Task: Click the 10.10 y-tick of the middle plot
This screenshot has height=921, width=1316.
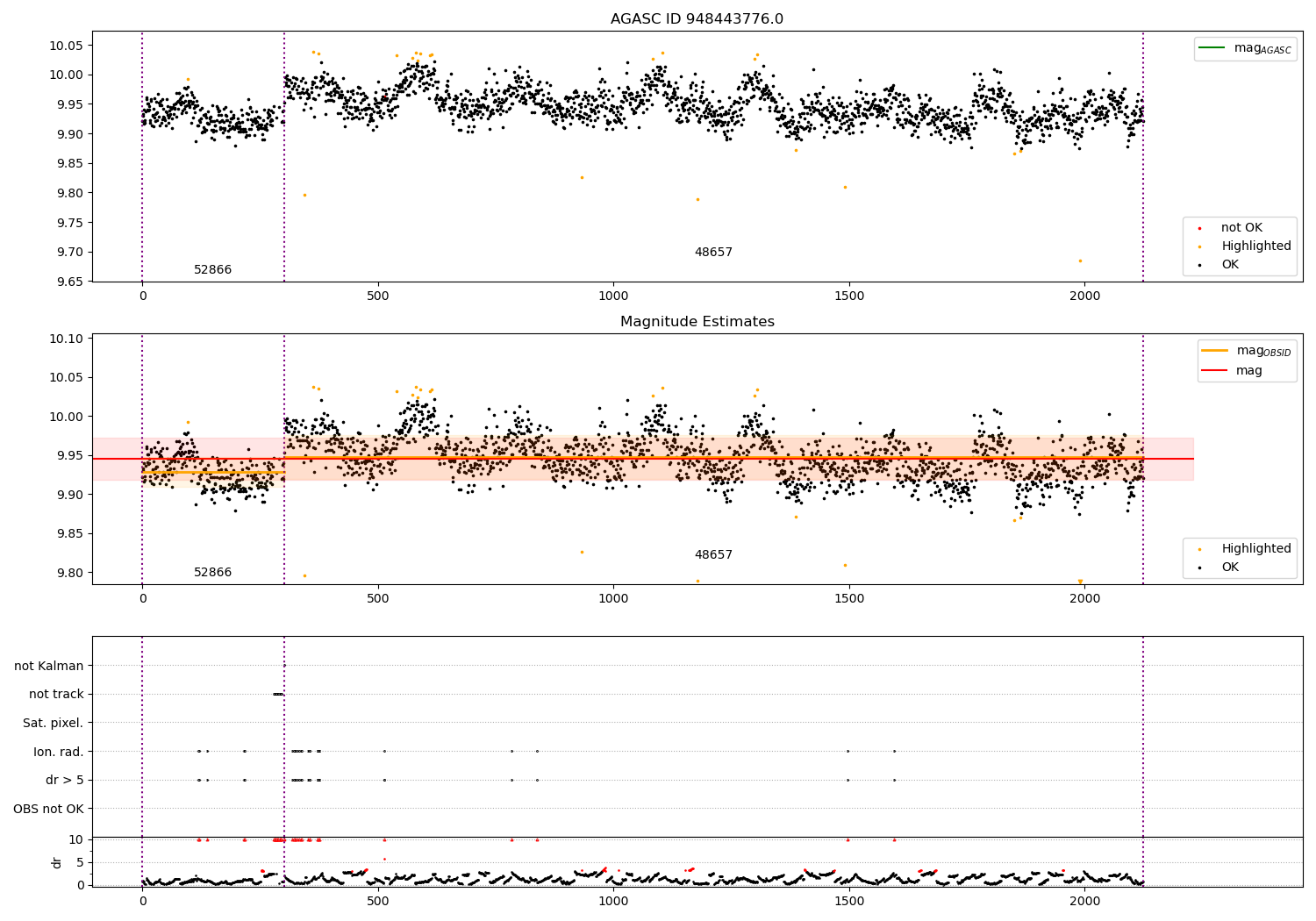Action: point(67,339)
